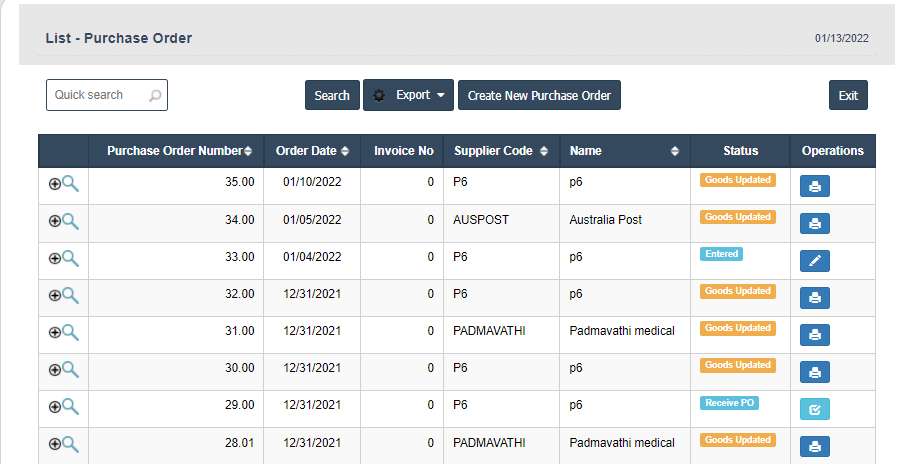Click the Exit button
Image resolution: width=898 pixels, height=464 pixels.
tap(848, 96)
